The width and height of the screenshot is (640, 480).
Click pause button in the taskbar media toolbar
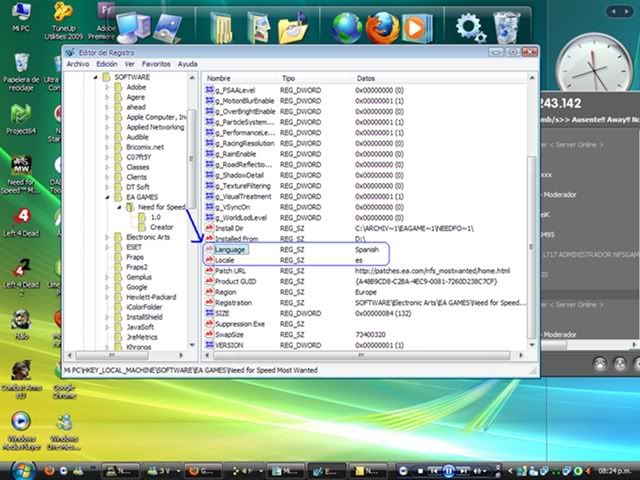448,471
